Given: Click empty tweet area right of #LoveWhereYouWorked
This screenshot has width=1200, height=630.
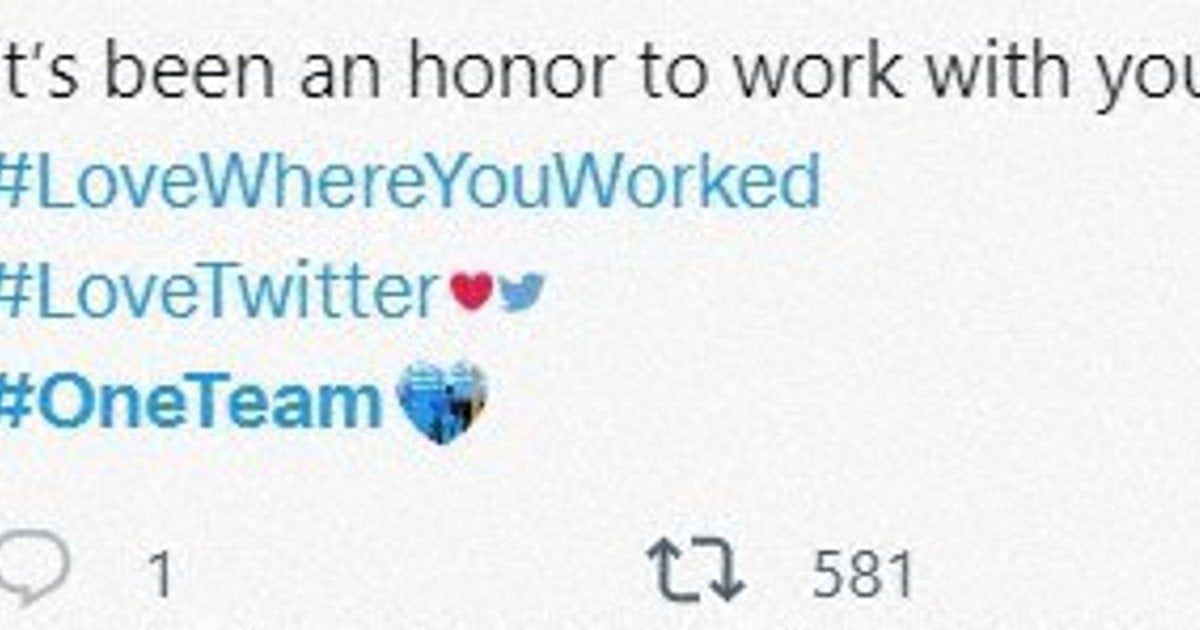Looking at the screenshot, I should pos(1000,183).
